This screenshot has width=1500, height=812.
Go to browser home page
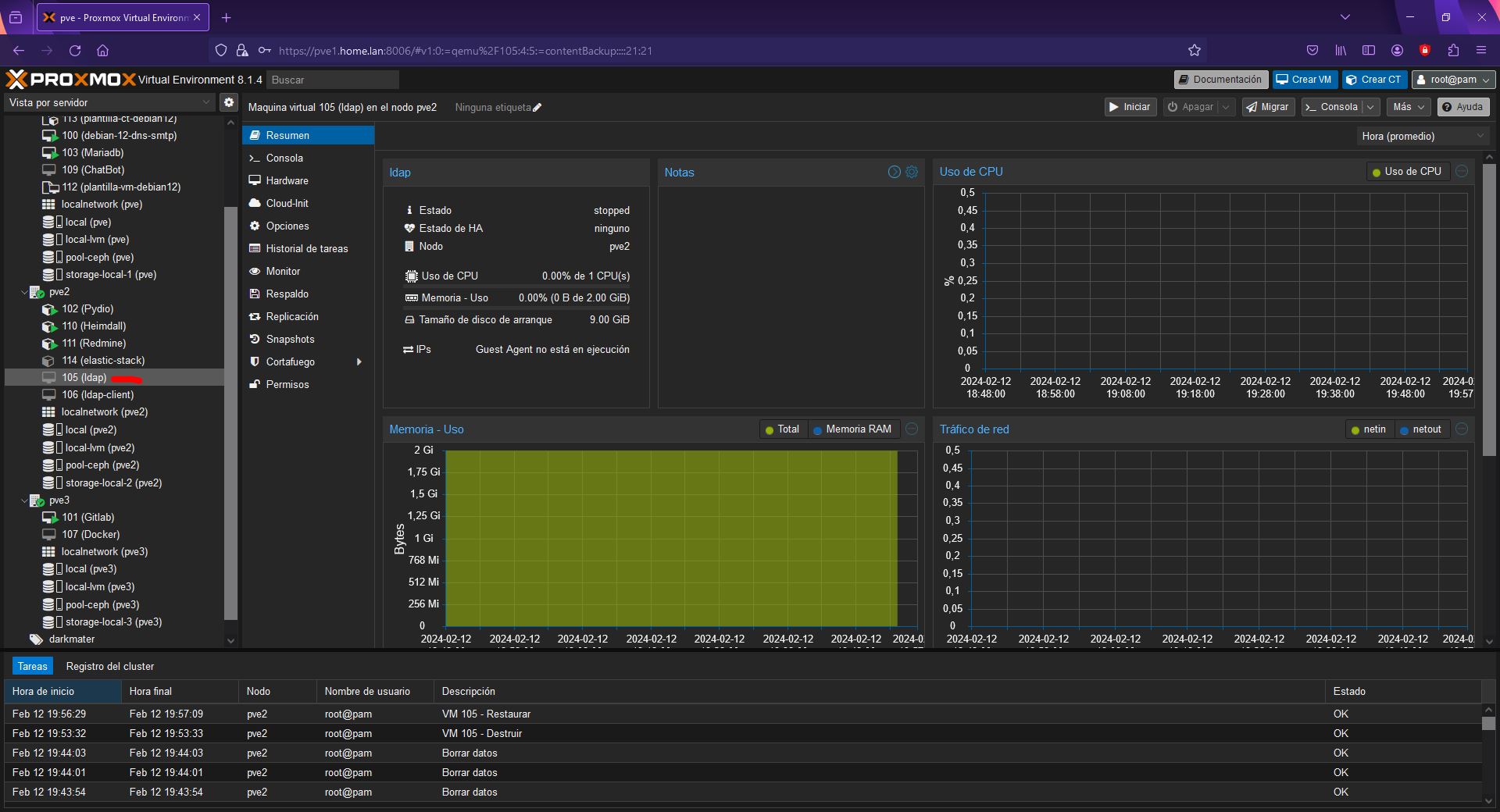[102, 51]
